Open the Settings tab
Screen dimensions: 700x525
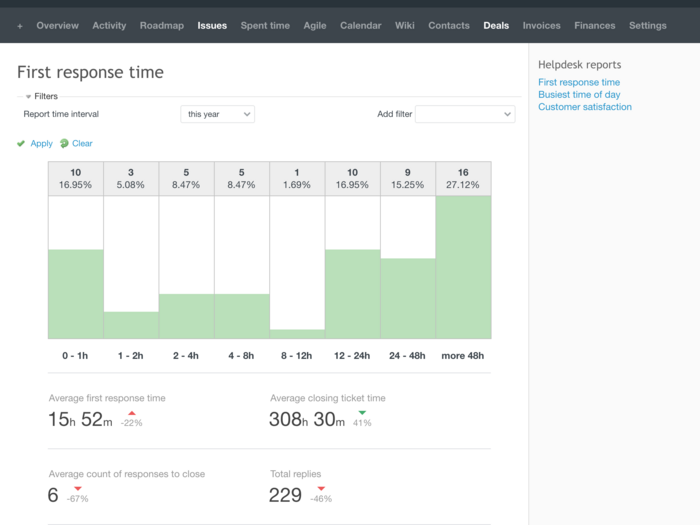[648, 26]
